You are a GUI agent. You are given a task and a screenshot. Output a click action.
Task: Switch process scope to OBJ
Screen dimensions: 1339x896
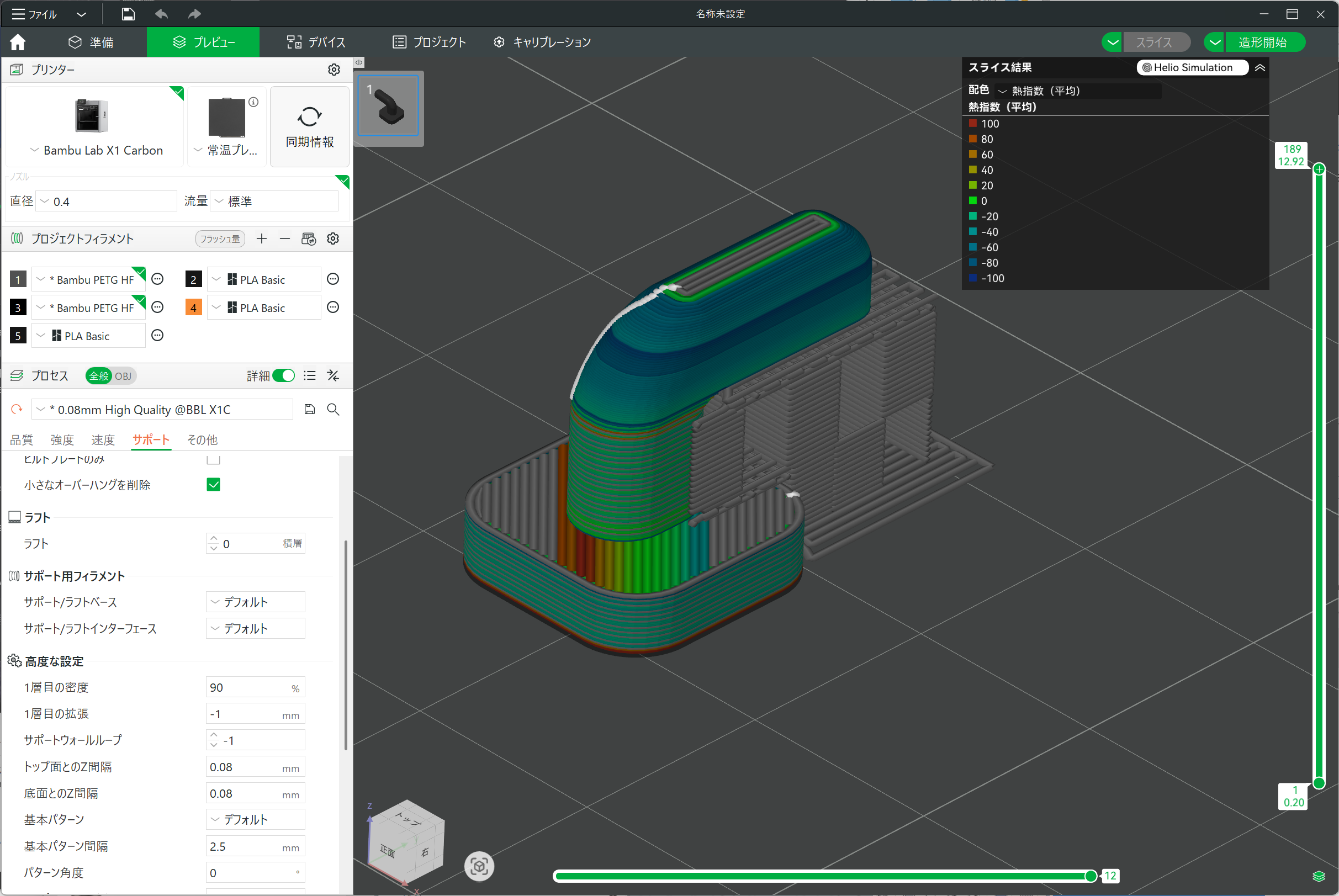pyautogui.click(x=123, y=376)
